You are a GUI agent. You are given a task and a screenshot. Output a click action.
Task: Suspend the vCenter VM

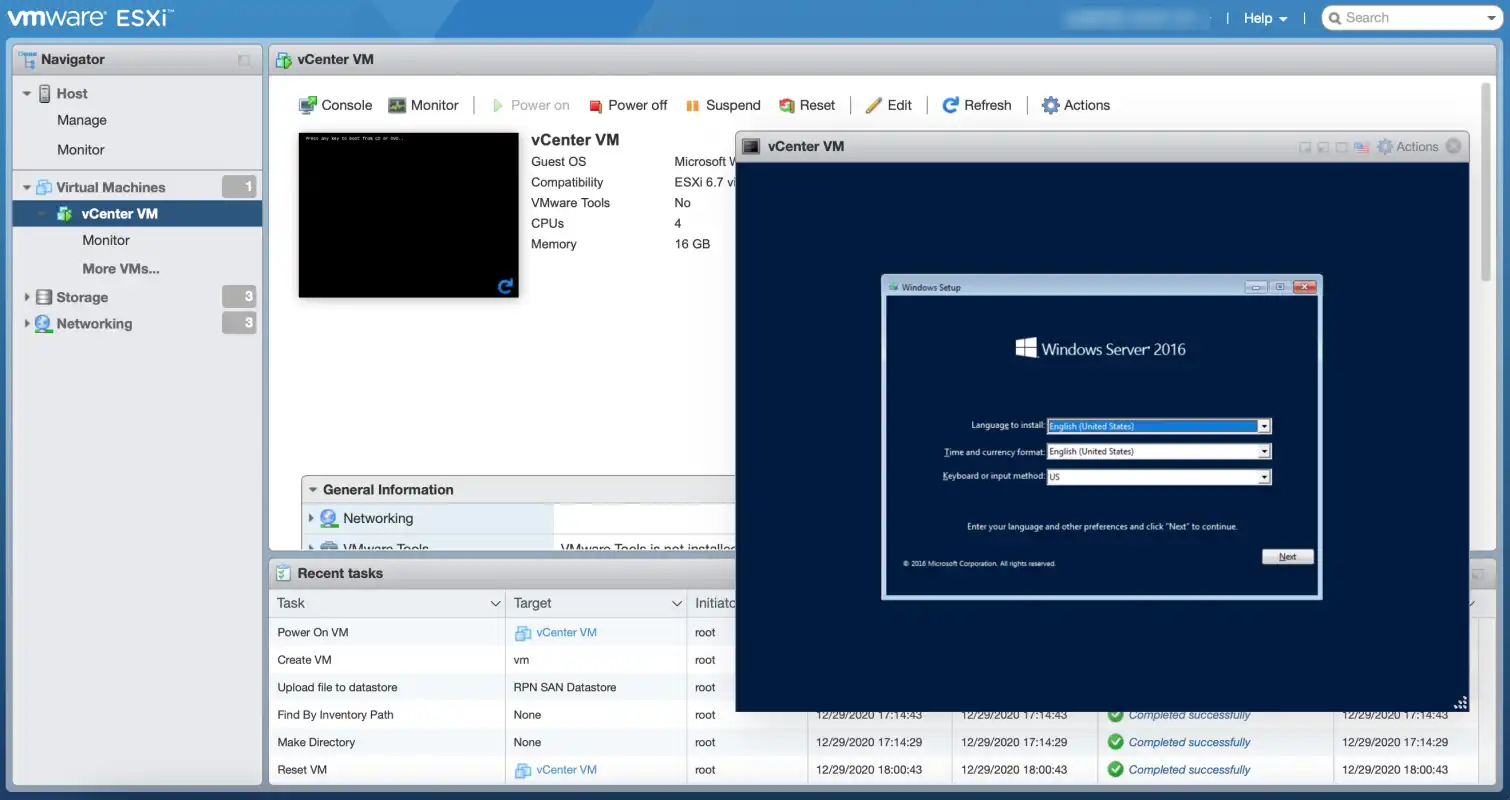pos(723,105)
